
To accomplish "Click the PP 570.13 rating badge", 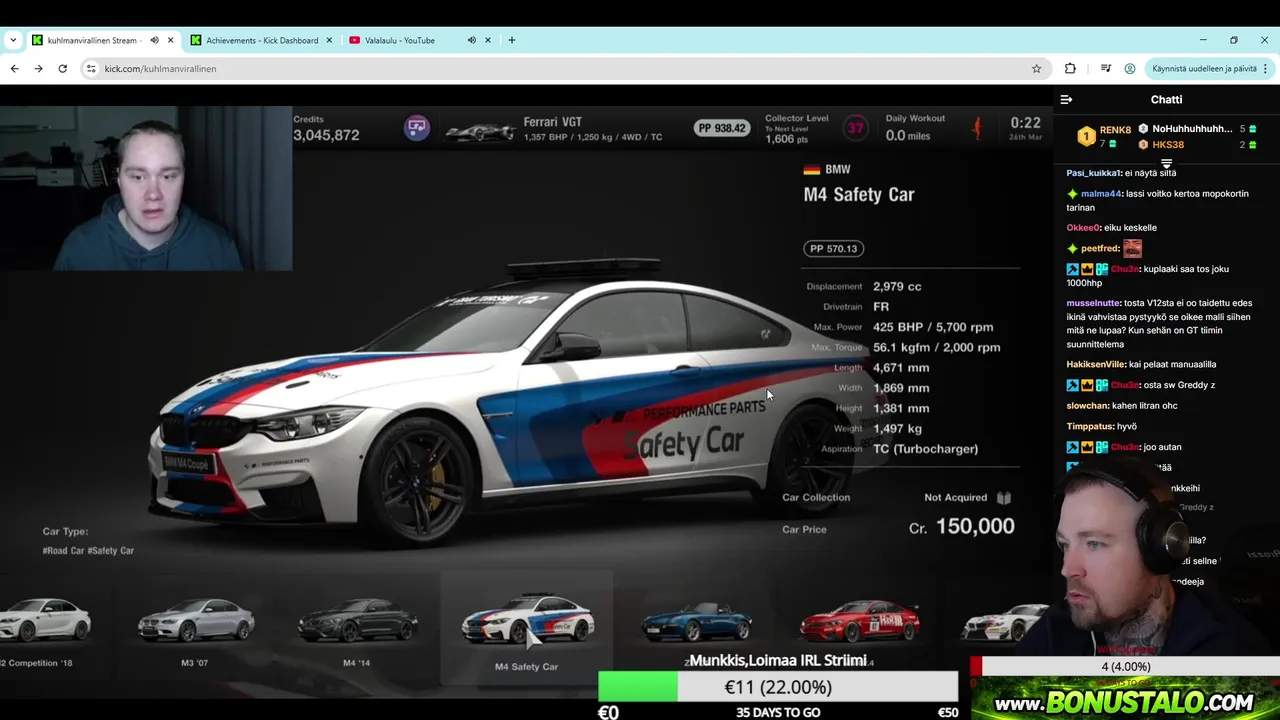I will (834, 248).
